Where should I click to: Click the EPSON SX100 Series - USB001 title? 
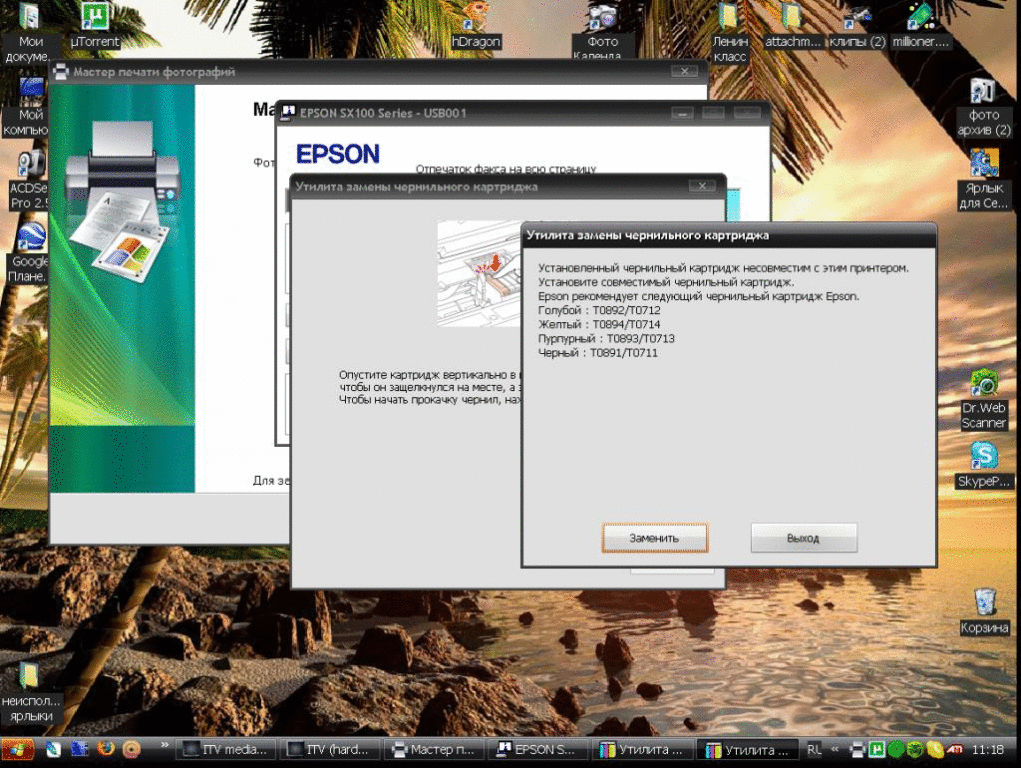tap(383, 113)
